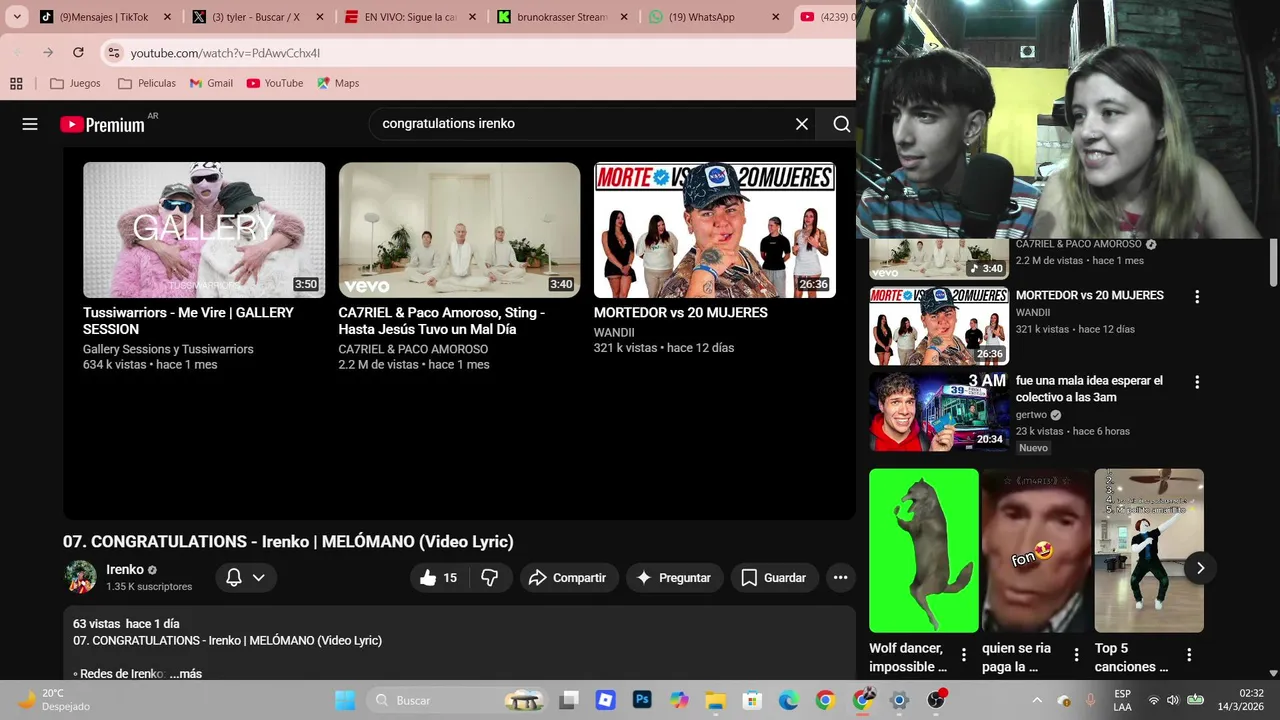Reload the page with the refresh icon
The height and width of the screenshot is (720, 1280).
pos(79,52)
